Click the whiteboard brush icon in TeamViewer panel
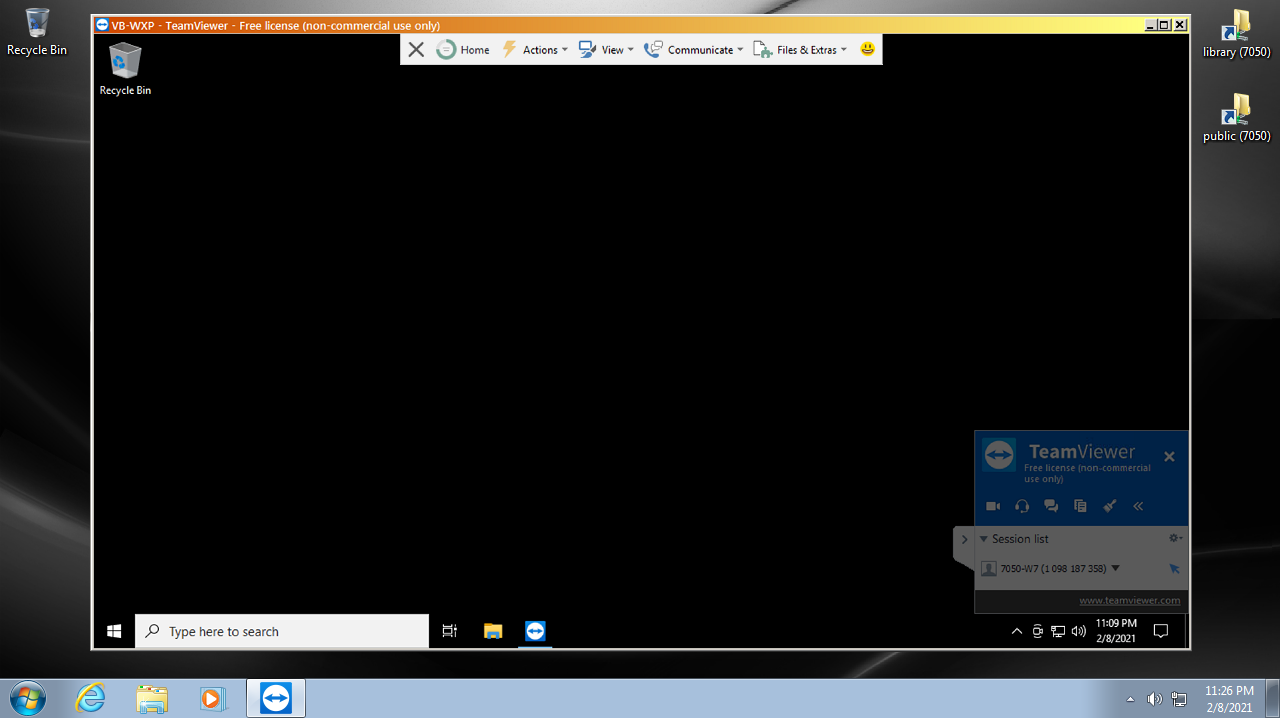The height and width of the screenshot is (718, 1280). click(1109, 506)
